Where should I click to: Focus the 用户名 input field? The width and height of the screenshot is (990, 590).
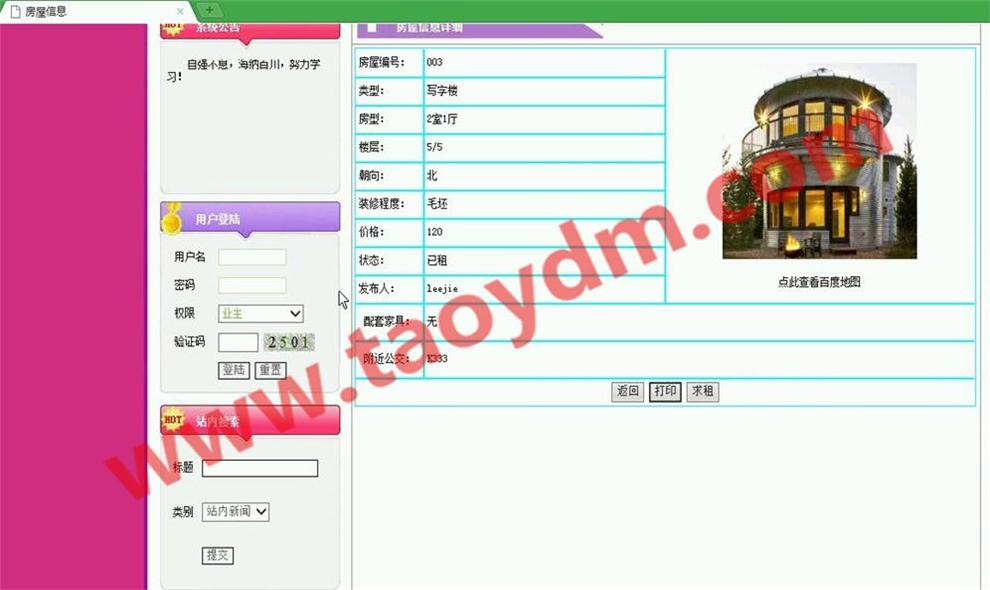click(252, 257)
